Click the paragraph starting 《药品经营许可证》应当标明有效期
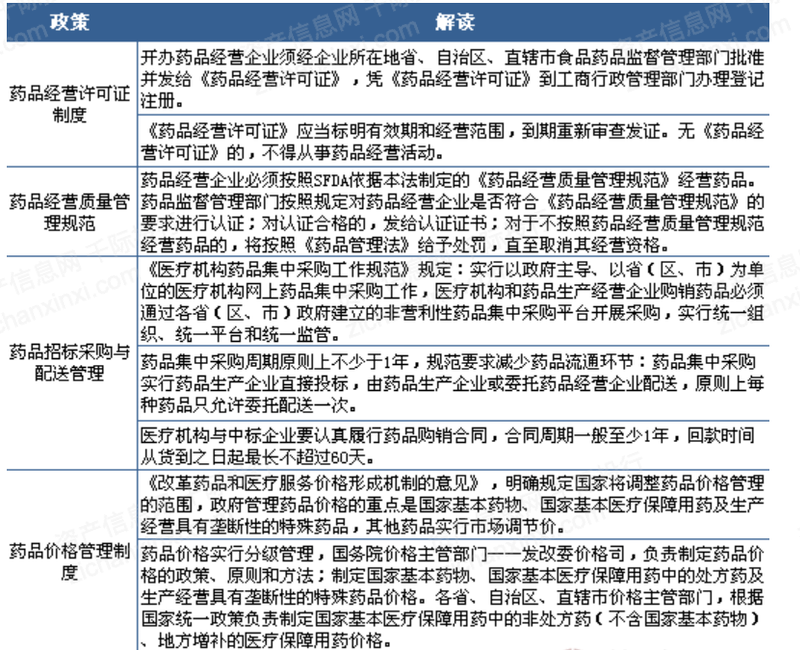Screen dimensions: 800x650 pyautogui.click(x=454, y=141)
